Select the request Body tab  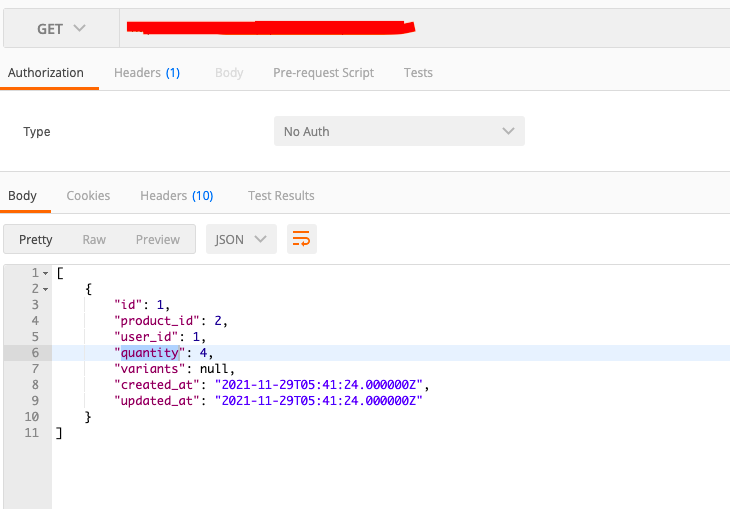(229, 73)
